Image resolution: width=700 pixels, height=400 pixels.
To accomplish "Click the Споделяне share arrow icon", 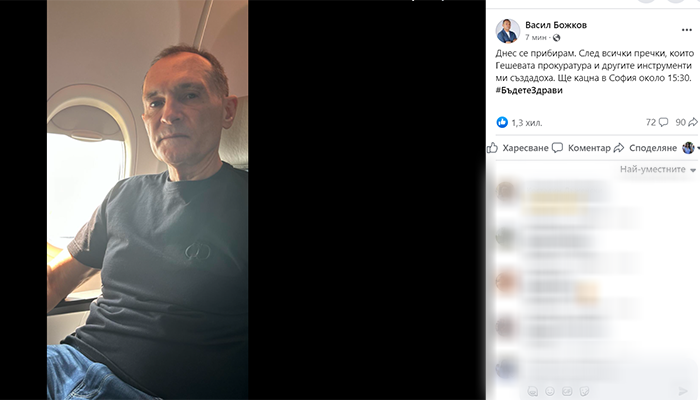I will coord(619,148).
